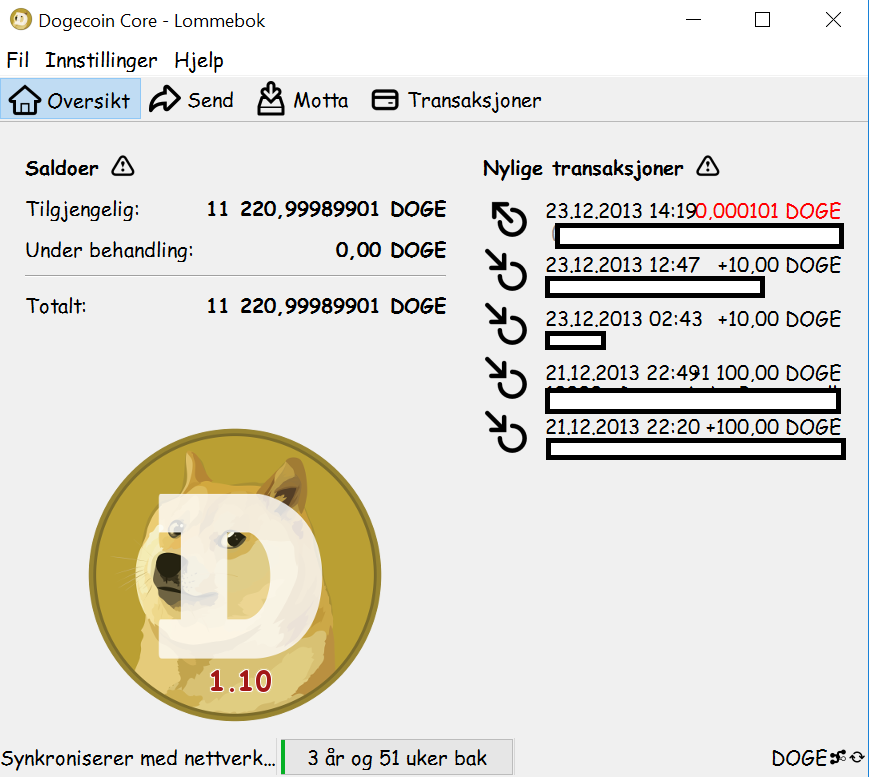Image resolution: width=869 pixels, height=777 pixels.
Task: Click the warning icon beside Nylige transaksjoner
Action: [708, 166]
